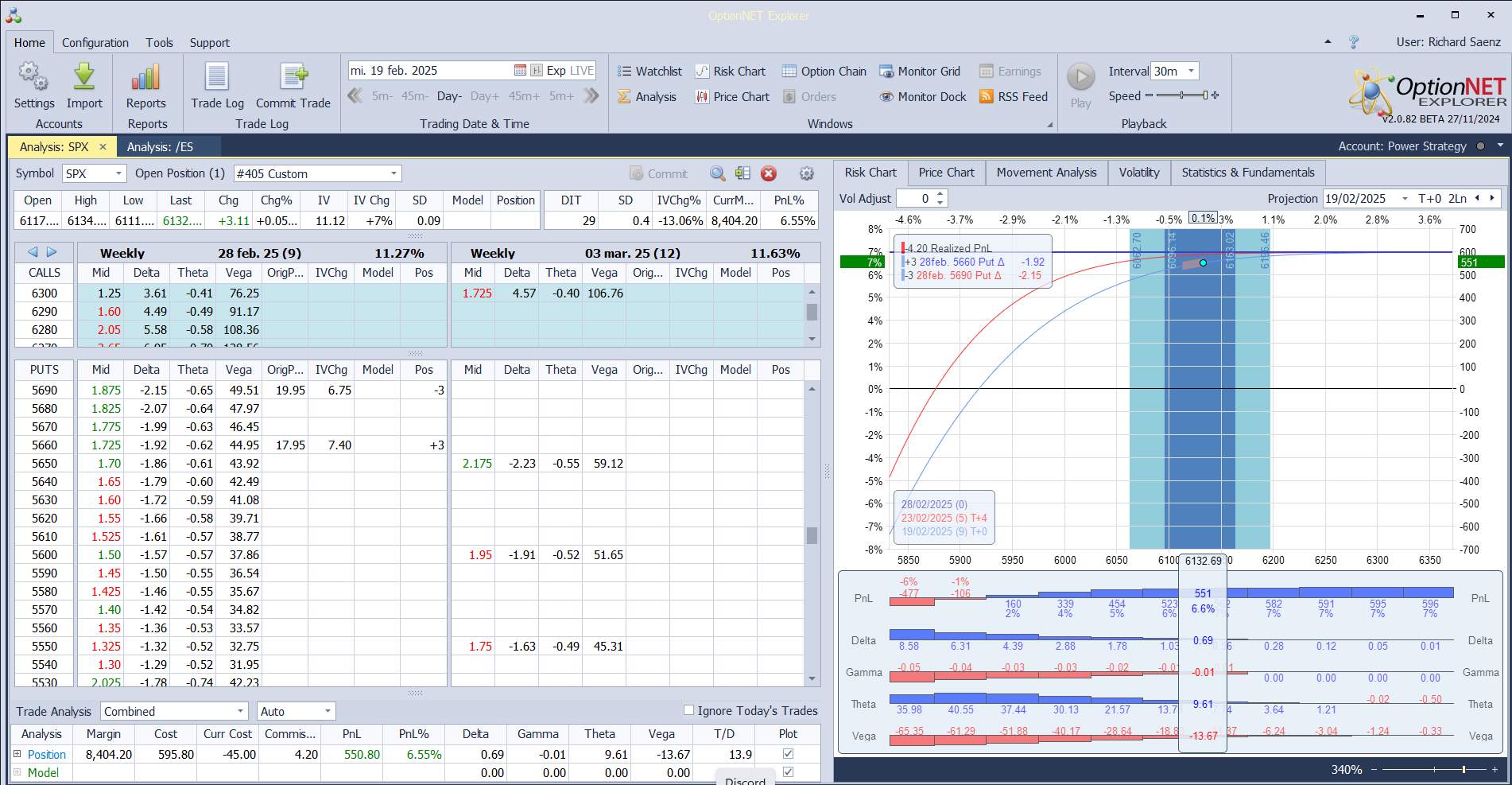Toggle T+0 projection line
The image size is (1512, 785).
[1429, 199]
